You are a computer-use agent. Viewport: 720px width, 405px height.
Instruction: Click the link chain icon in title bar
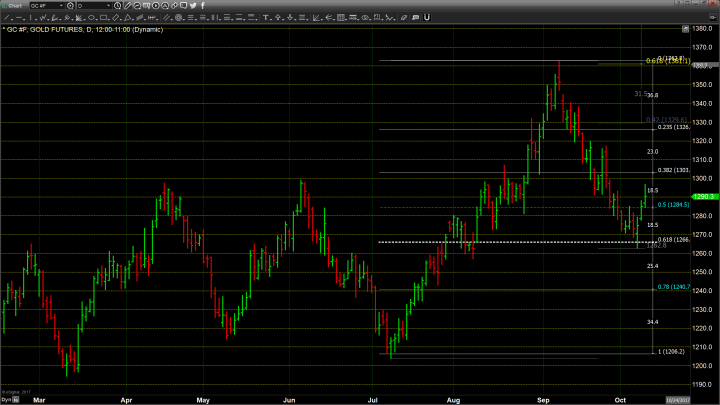point(173,6)
